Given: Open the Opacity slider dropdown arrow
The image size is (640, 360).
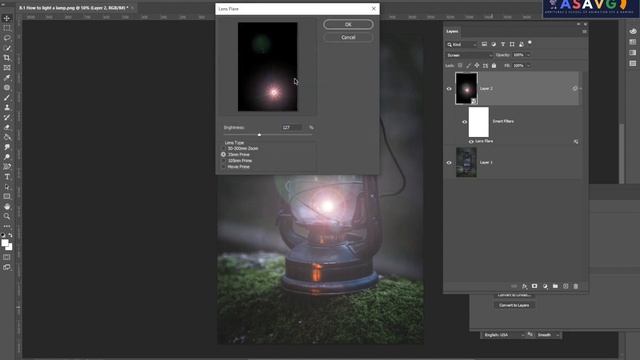Looking at the screenshot, I should click(529, 55).
